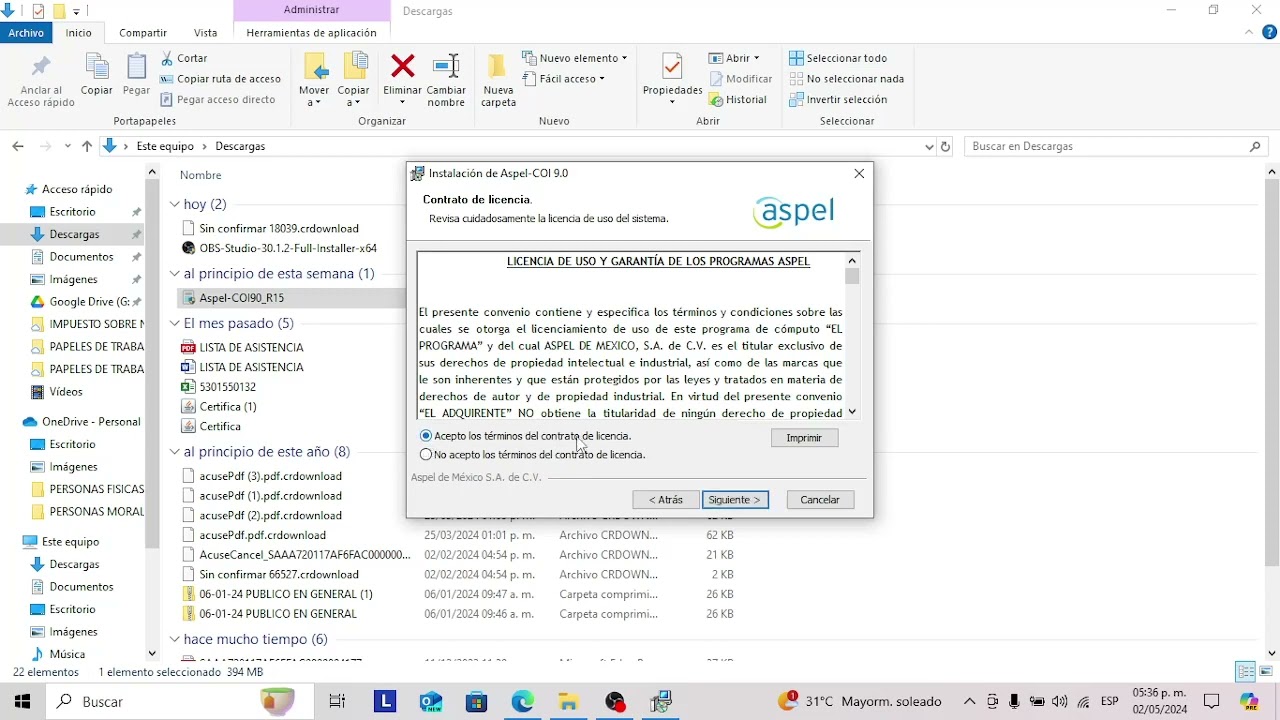The width and height of the screenshot is (1280, 720).
Task: Open Outlook from the taskbar
Action: [x=431, y=702]
